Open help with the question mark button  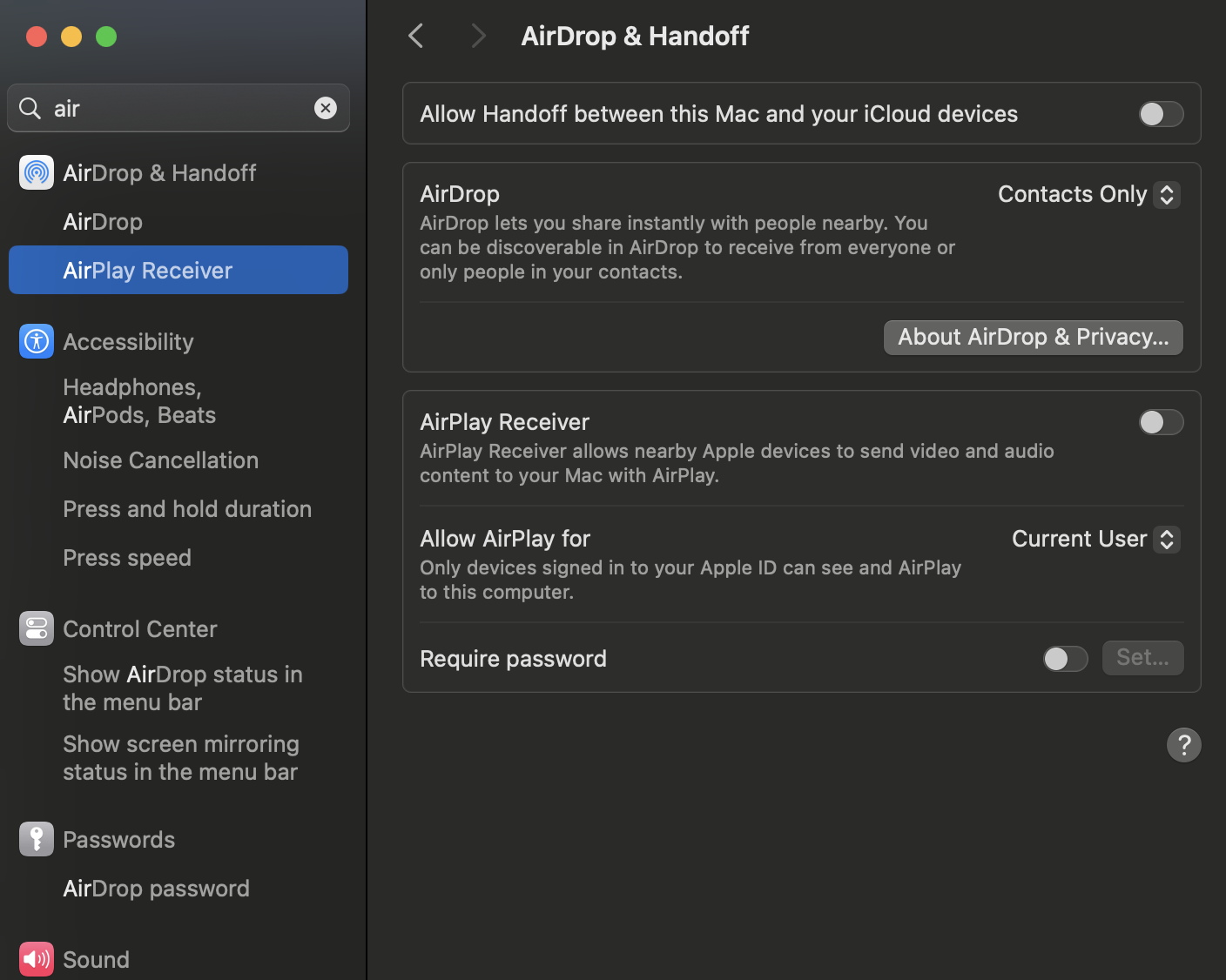[1184, 745]
